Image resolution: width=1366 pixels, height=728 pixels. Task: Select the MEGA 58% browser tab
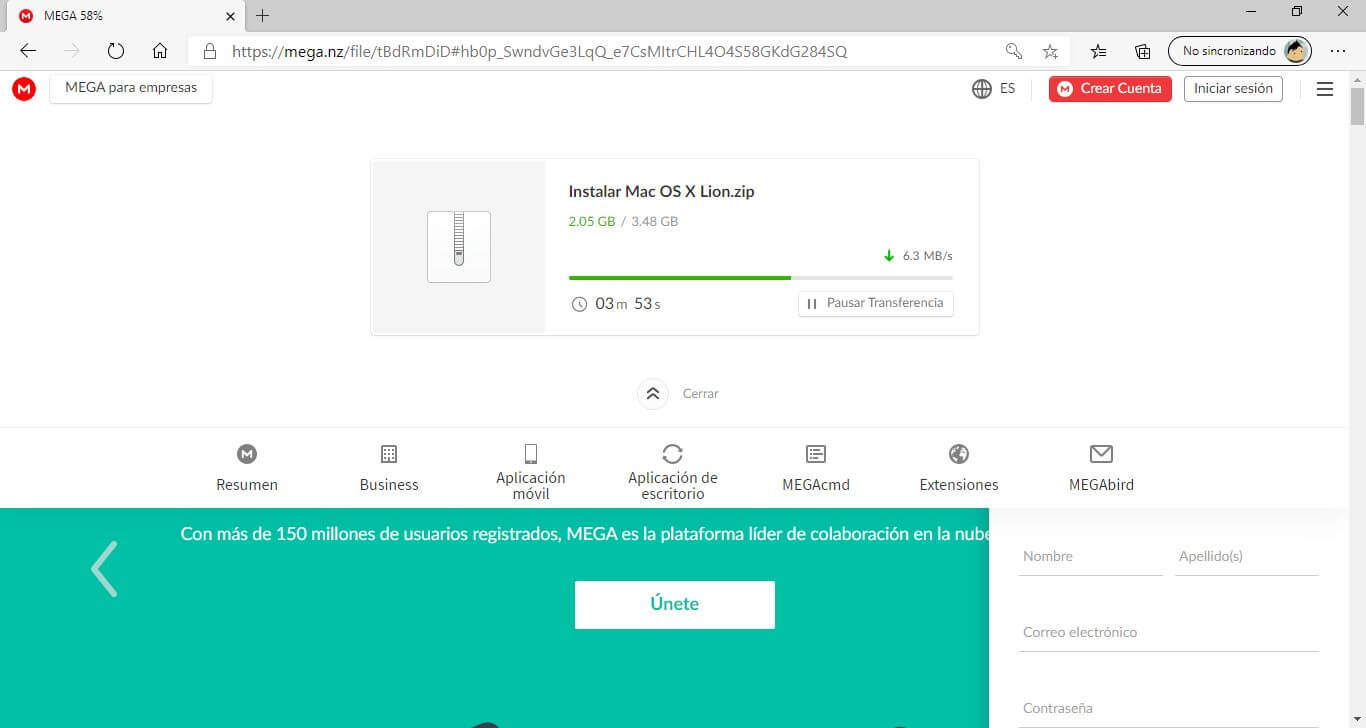click(123, 16)
